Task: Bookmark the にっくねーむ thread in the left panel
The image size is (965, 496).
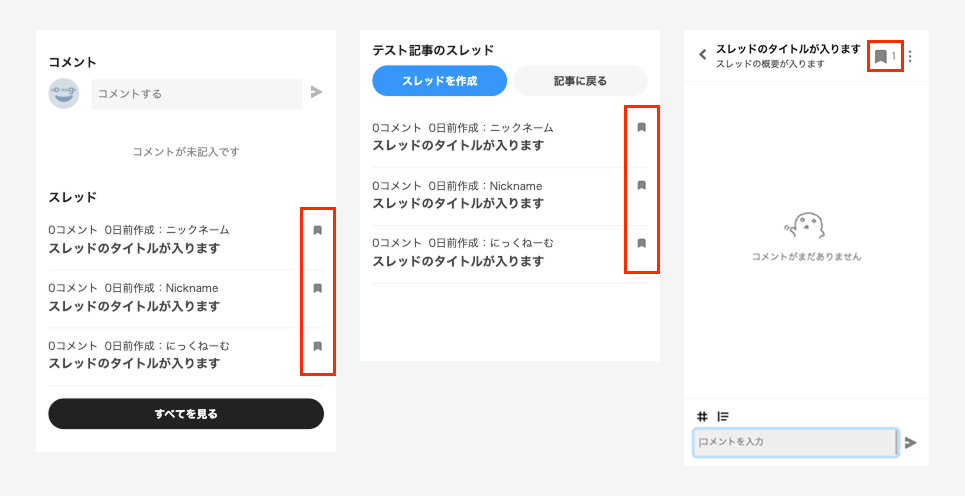Action: click(318, 346)
